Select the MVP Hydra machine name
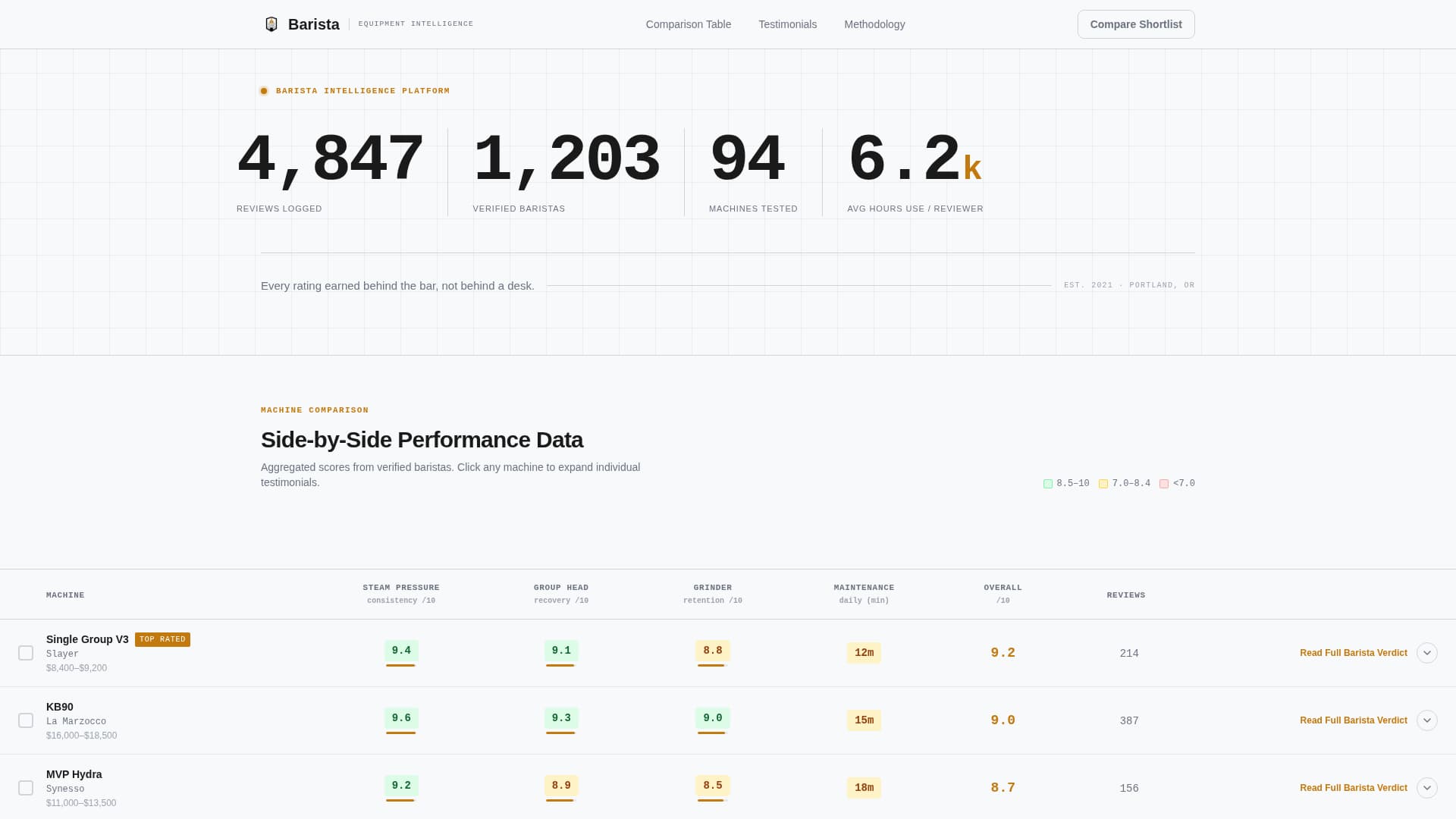The width and height of the screenshot is (1456, 819). point(74,774)
